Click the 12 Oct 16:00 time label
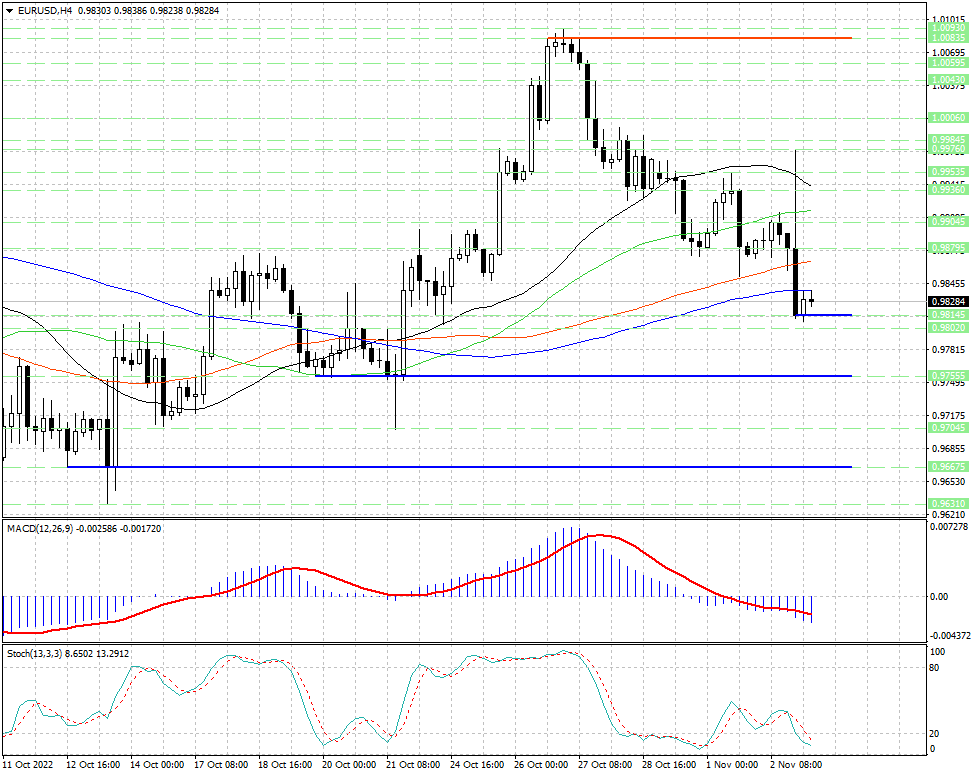Image resolution: width=972 pixels, height=776 pixels. point(93,765)
